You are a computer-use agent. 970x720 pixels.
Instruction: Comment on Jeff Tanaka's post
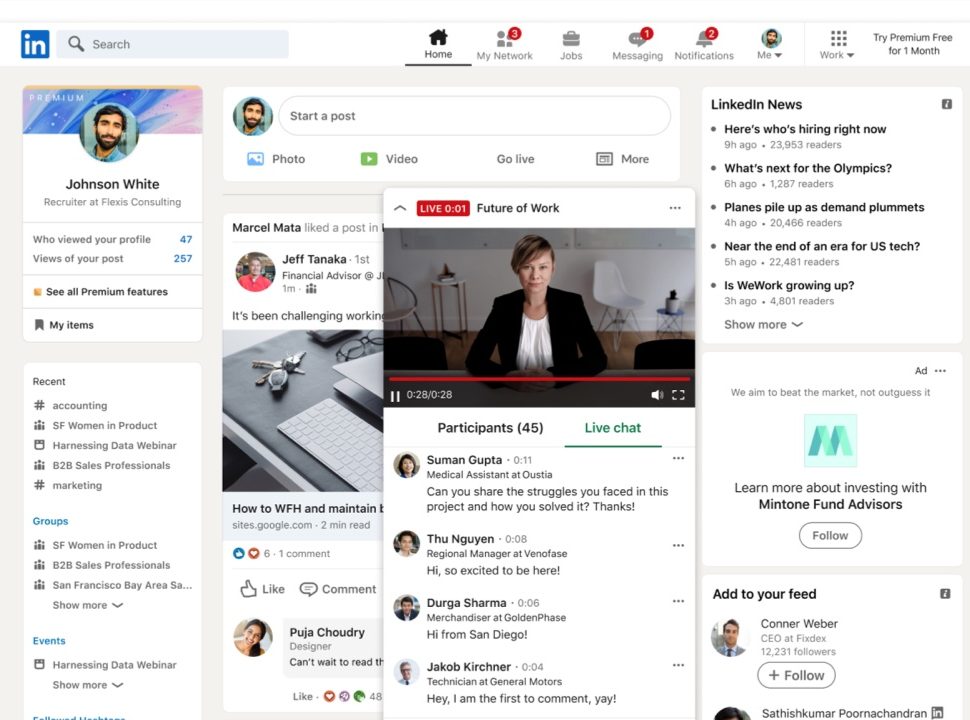pyautogui.click(x=338, y=589)
